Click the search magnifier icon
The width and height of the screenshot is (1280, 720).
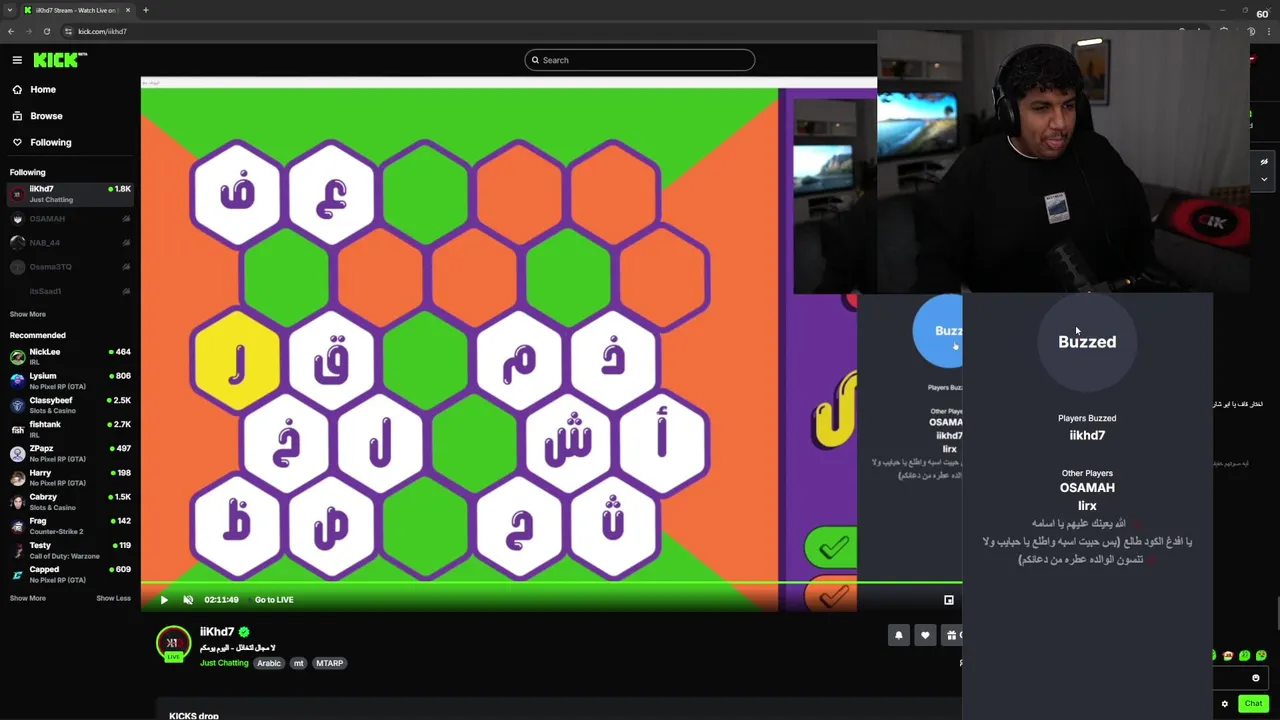tap(535, 60)
